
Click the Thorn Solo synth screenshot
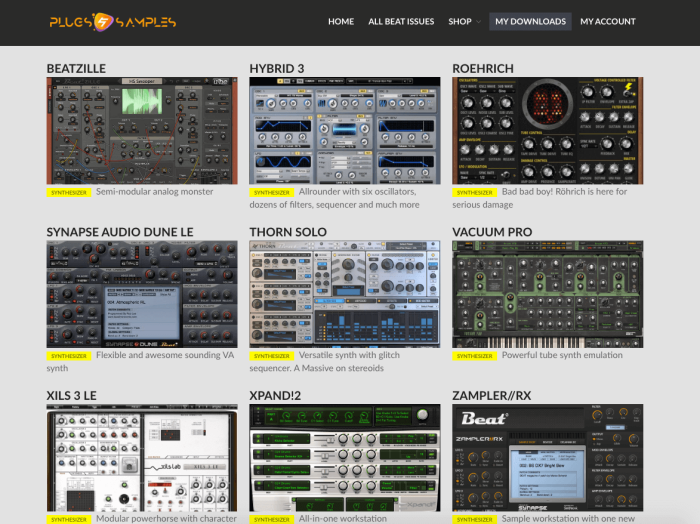coord(345,294)
